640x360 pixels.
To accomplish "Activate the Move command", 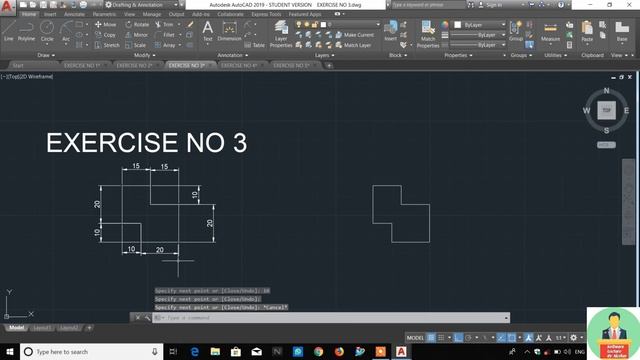I will pos(105,24).
